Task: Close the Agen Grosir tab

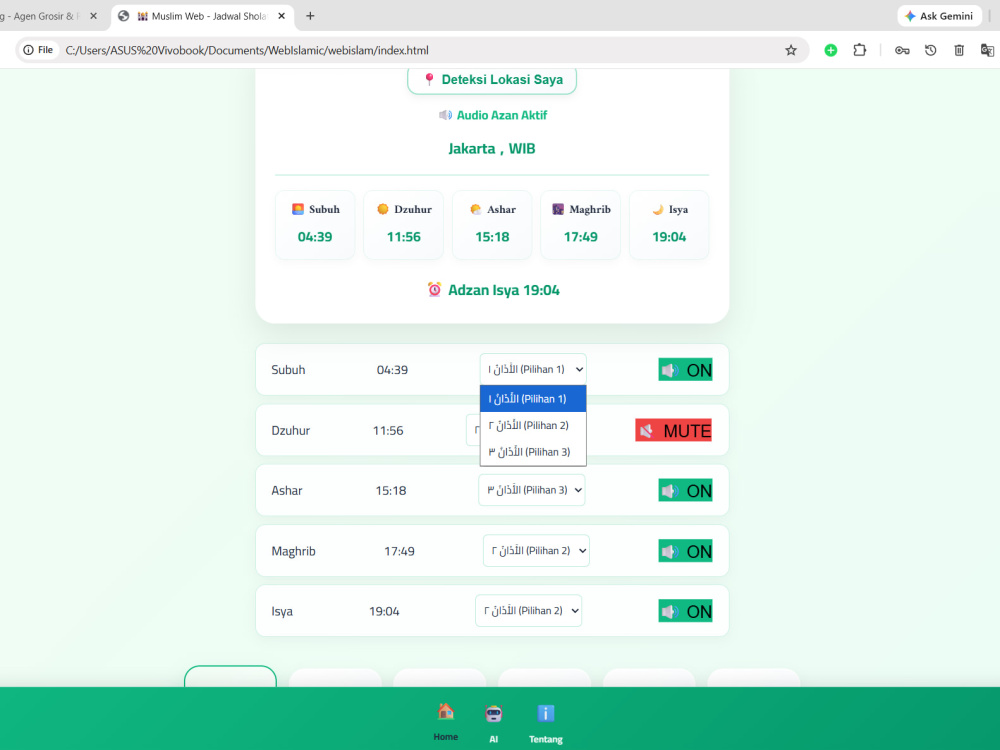Action: [x=93, y=16]
